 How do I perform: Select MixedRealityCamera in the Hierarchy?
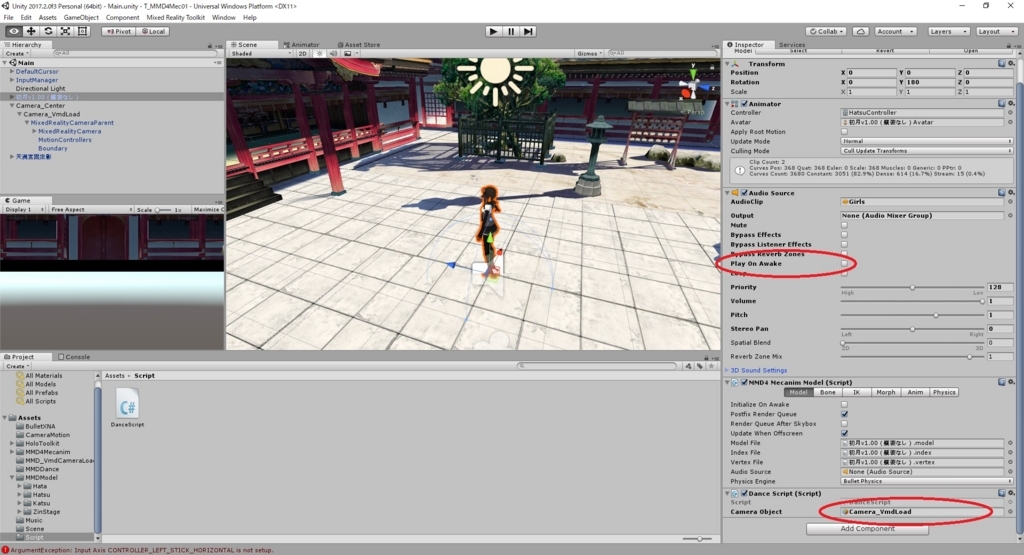[x=69, y=131]
